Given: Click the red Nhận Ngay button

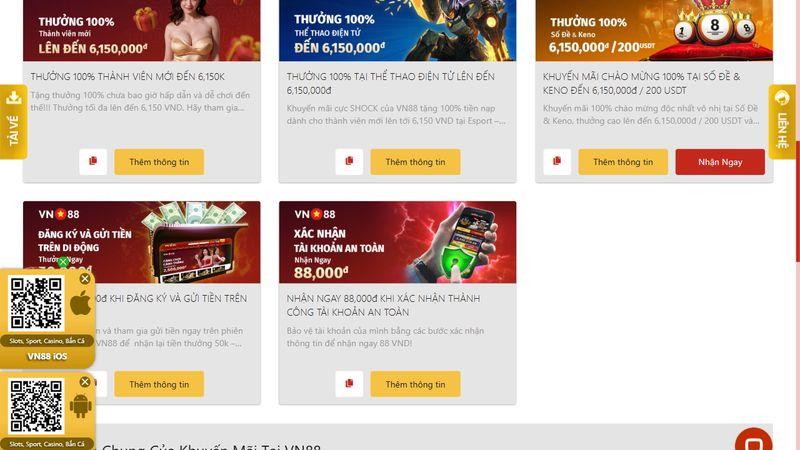Looking at the screenshot, I should (720, 162).
